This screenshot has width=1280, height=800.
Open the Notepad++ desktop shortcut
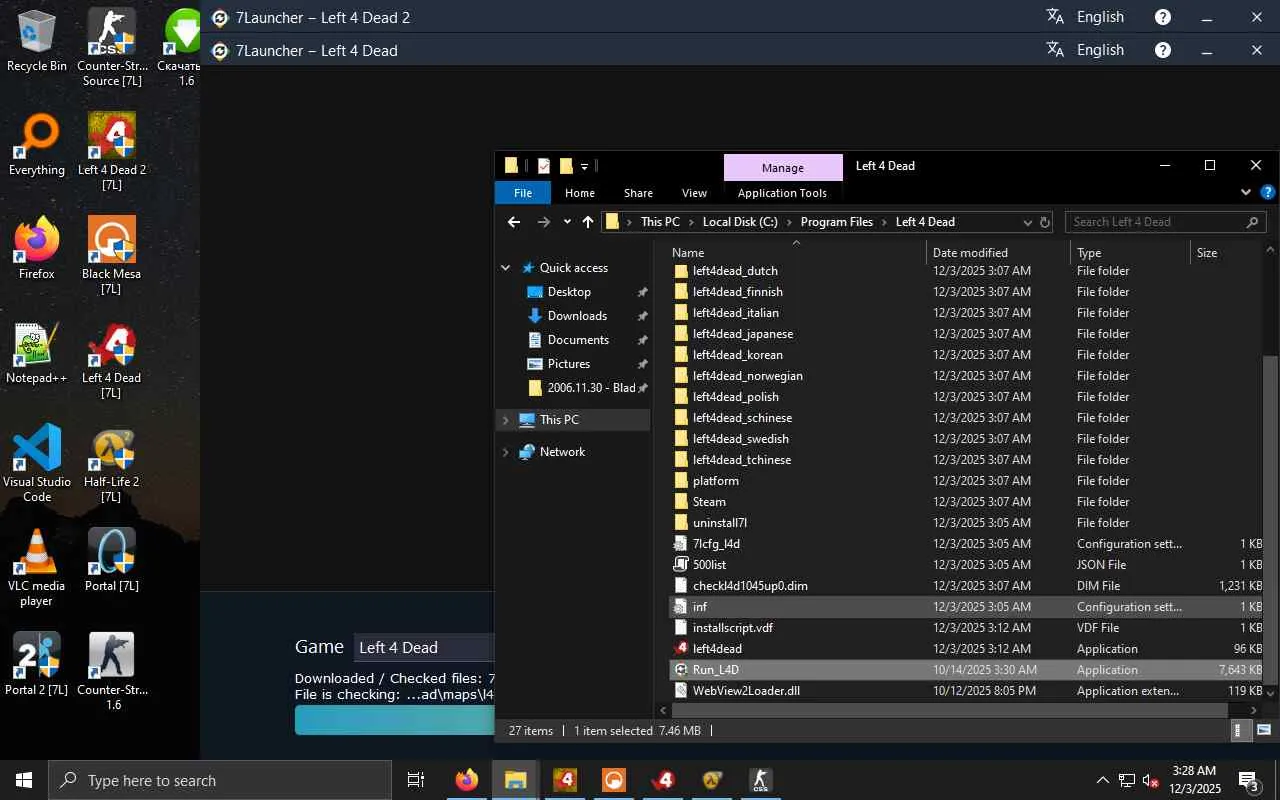[x=37, y=353]
